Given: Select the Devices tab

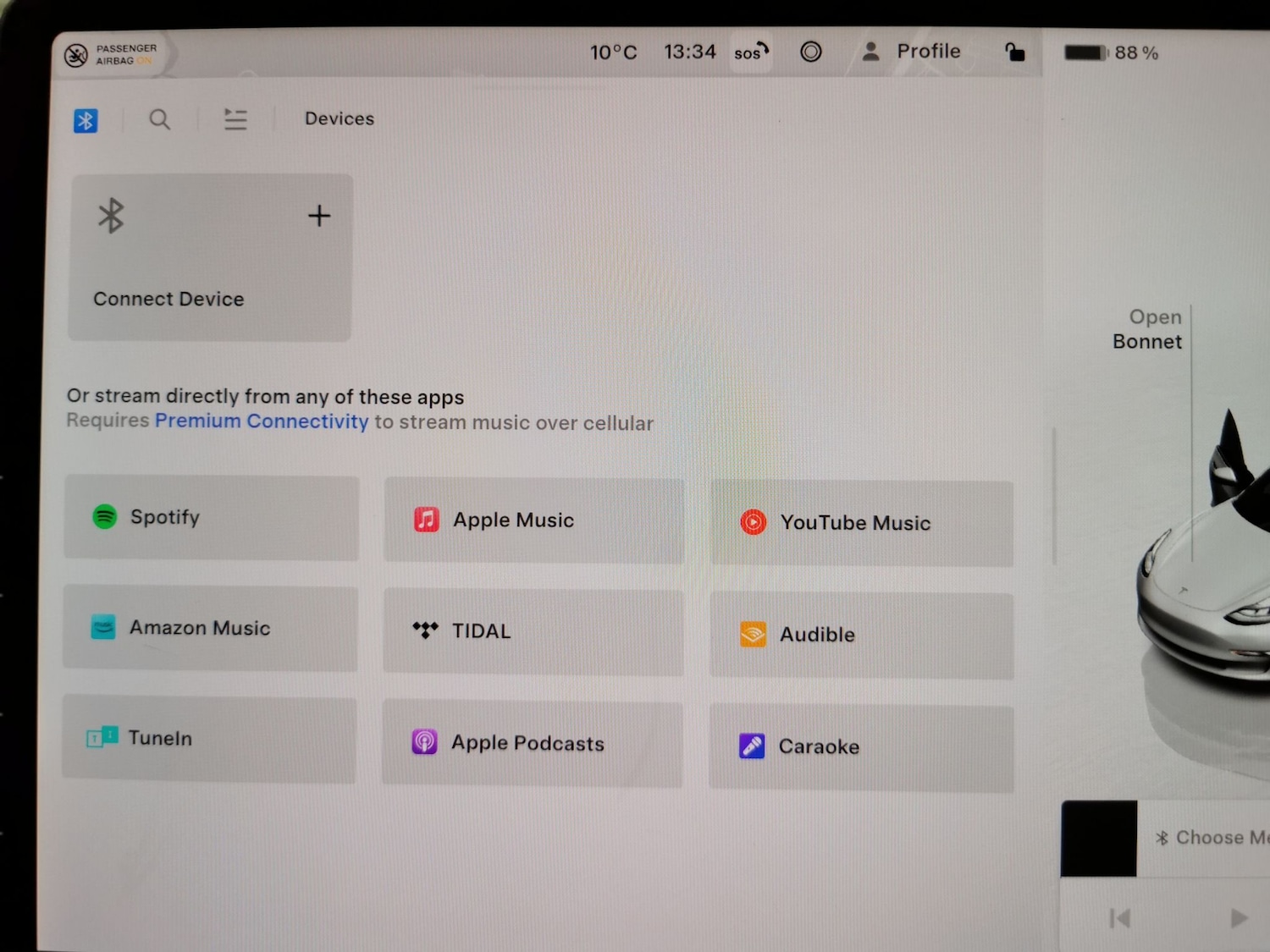Looking at the screenshot, I should coord(340,119).
